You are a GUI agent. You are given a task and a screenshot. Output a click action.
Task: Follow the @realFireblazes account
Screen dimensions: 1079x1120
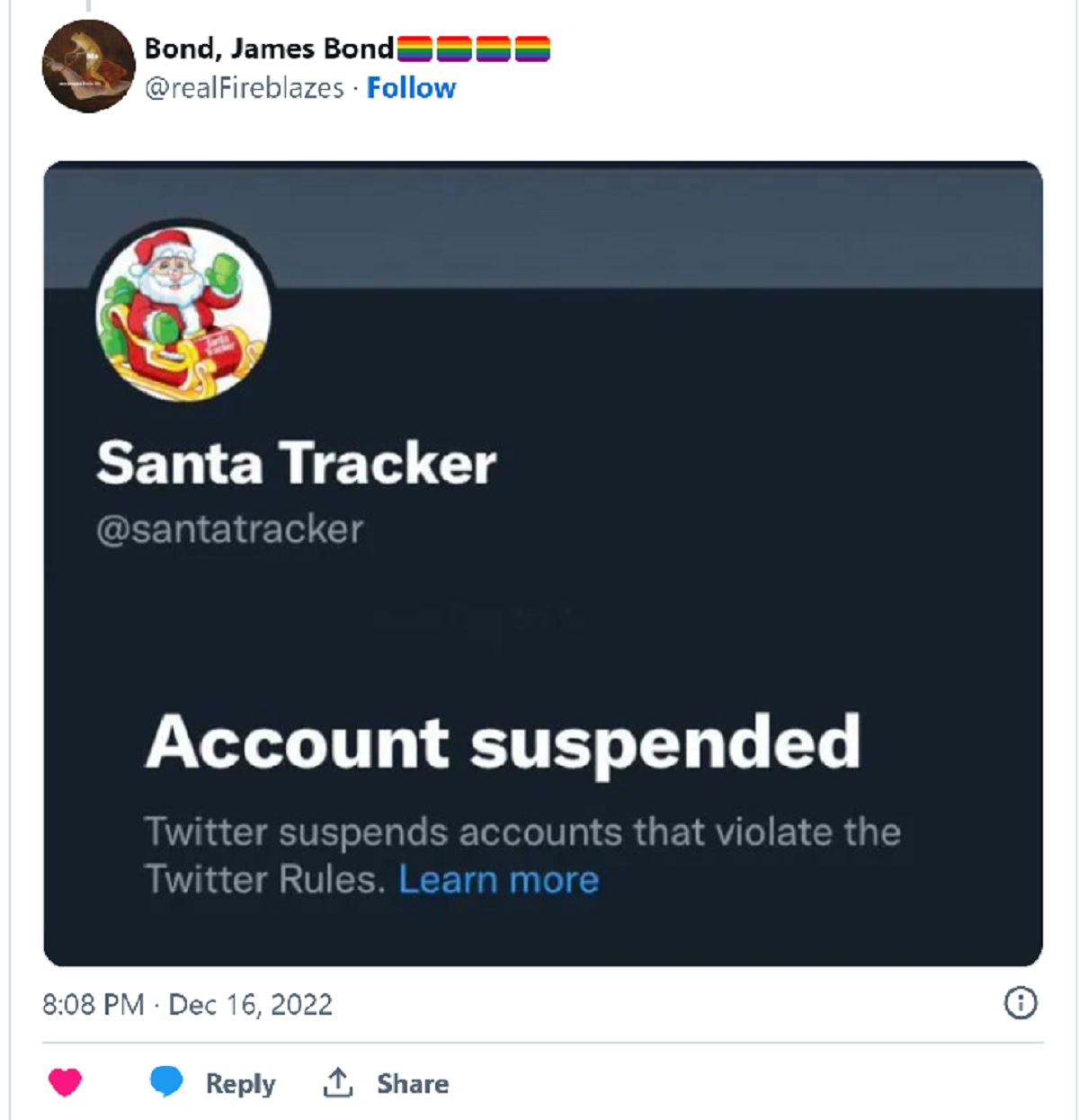click(x=412, y=87)
